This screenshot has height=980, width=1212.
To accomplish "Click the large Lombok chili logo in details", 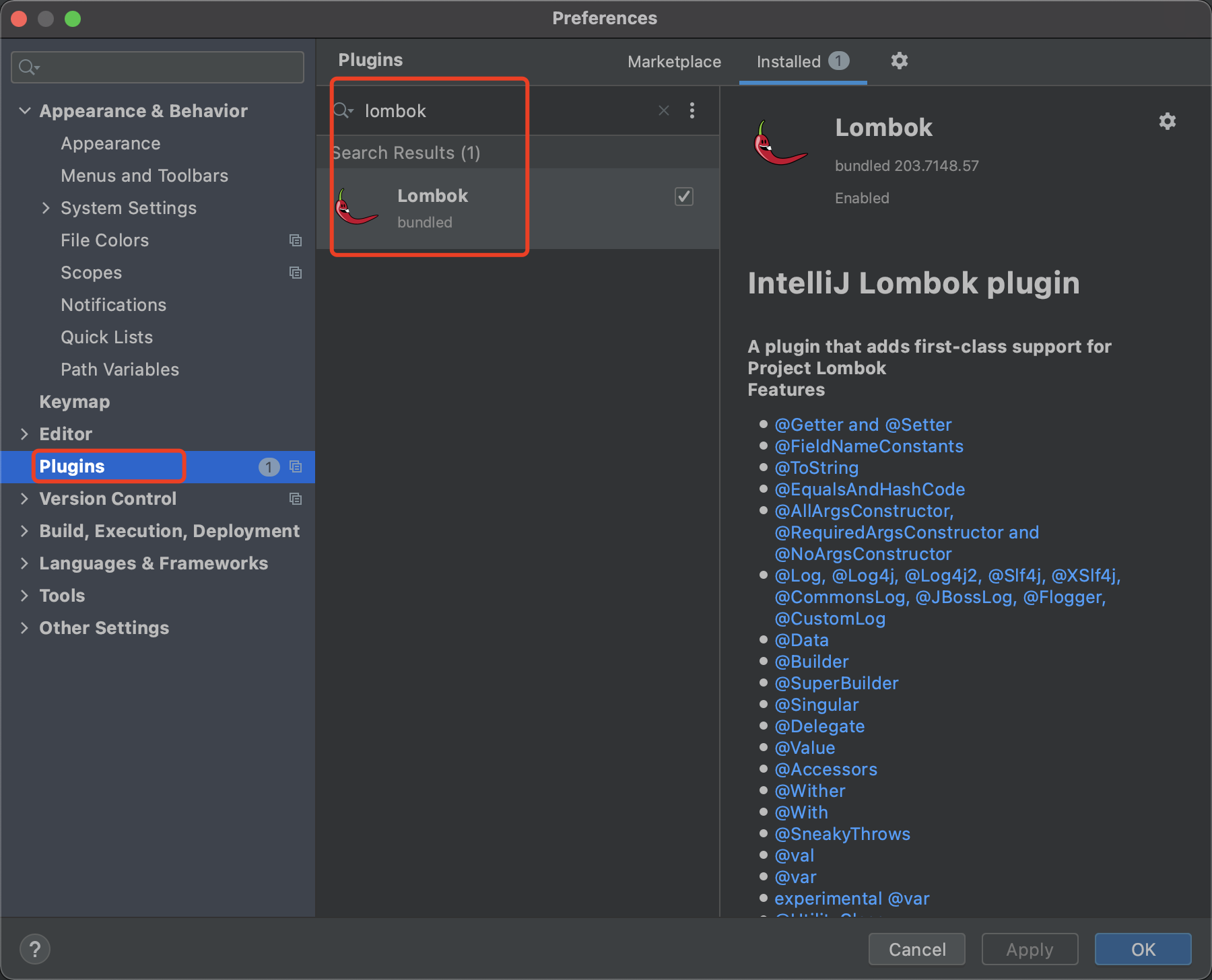I will tap(780, 143).
